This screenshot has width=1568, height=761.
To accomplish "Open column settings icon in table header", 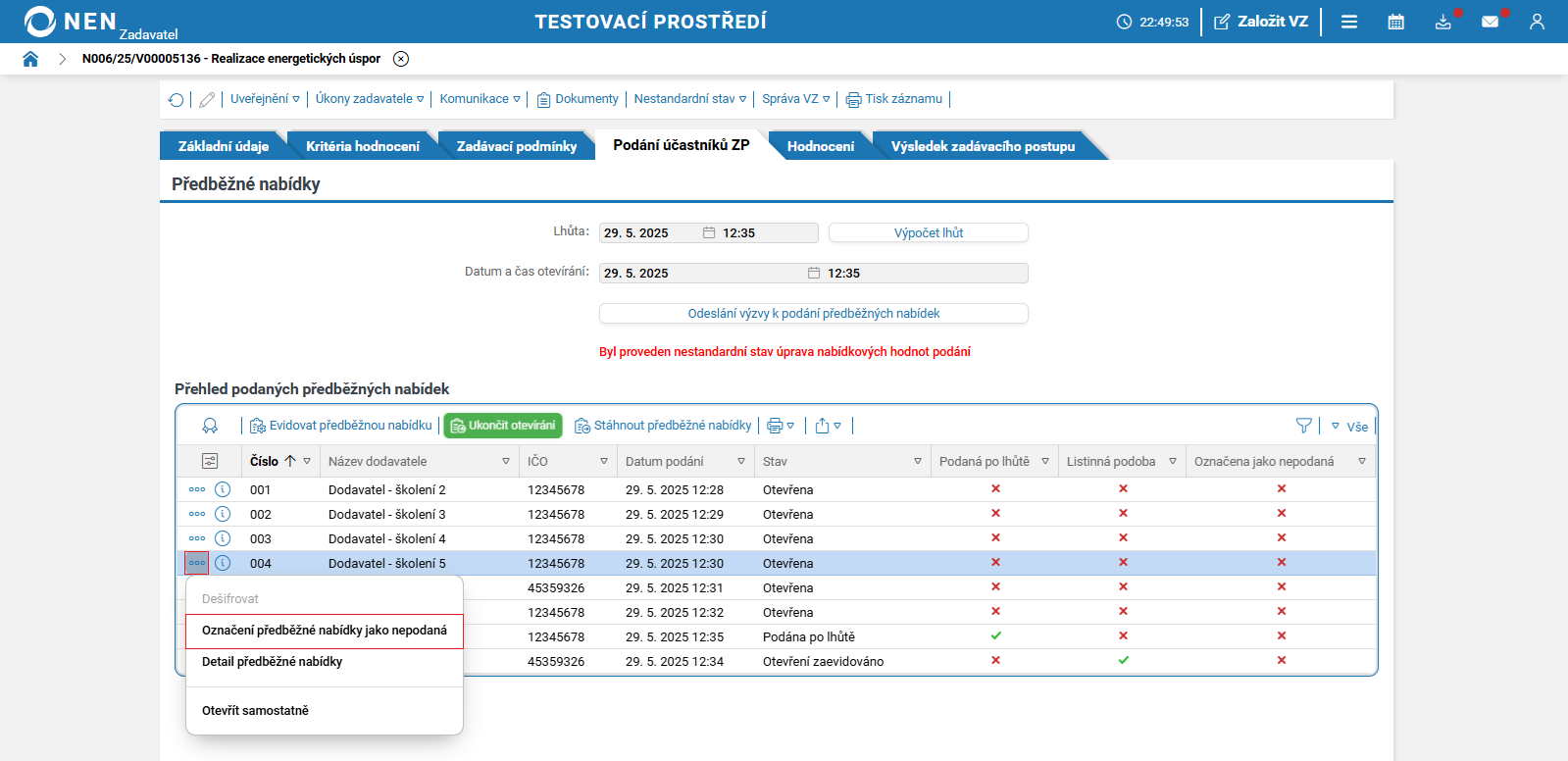I will click(x=210, y=461).
